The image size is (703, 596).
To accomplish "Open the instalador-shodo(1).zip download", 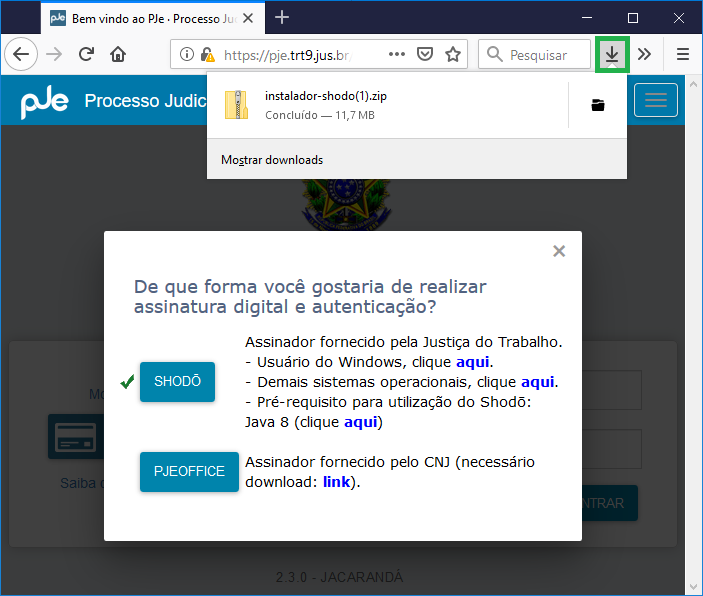I will coord(387,105).
